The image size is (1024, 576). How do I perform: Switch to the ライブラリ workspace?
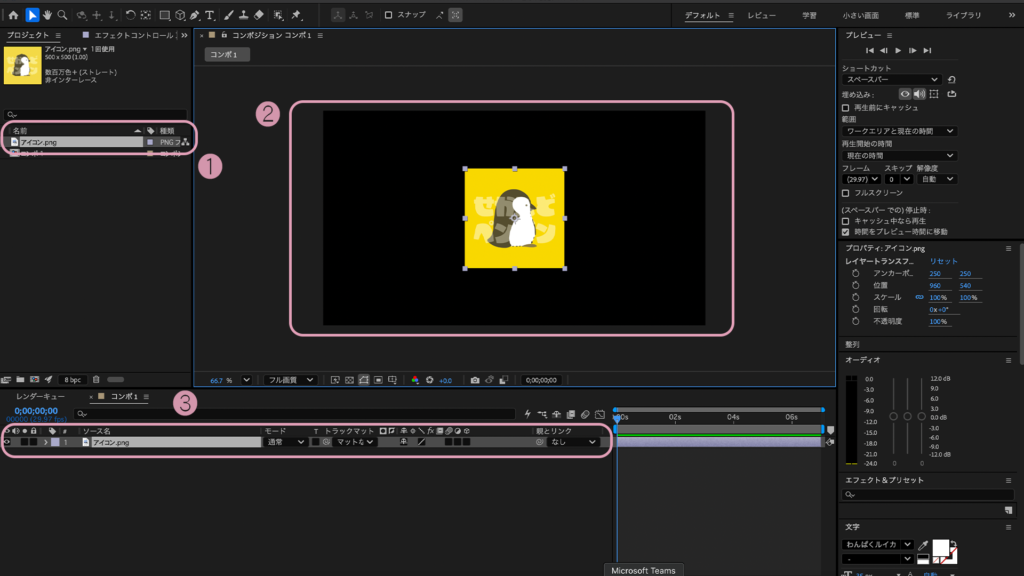tap(963, 15)
